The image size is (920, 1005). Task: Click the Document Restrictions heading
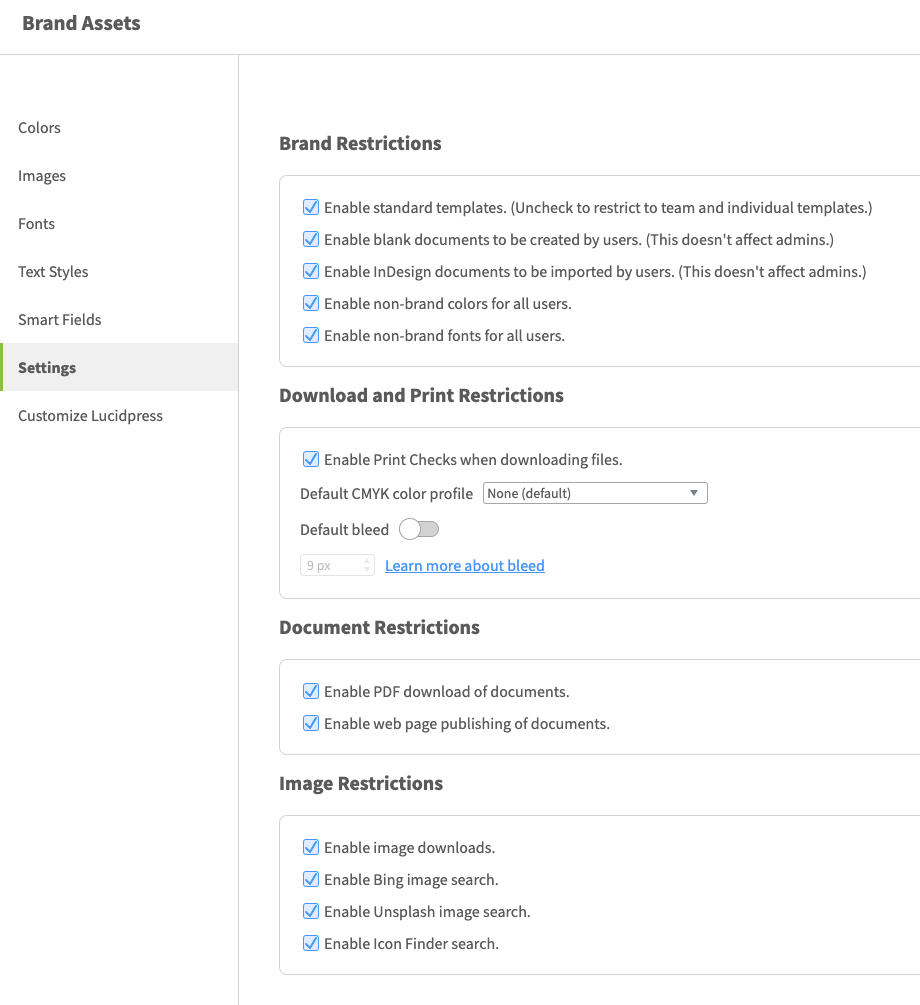380,627
